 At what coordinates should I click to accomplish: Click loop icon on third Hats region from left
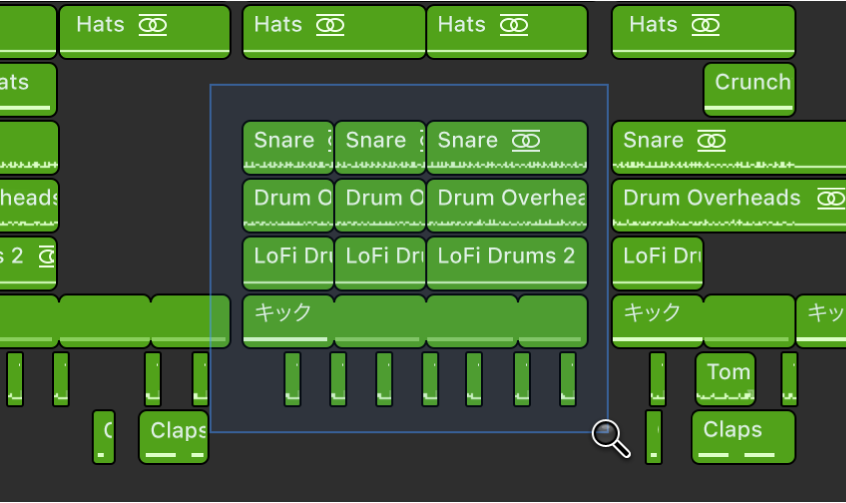coord(514,25)
